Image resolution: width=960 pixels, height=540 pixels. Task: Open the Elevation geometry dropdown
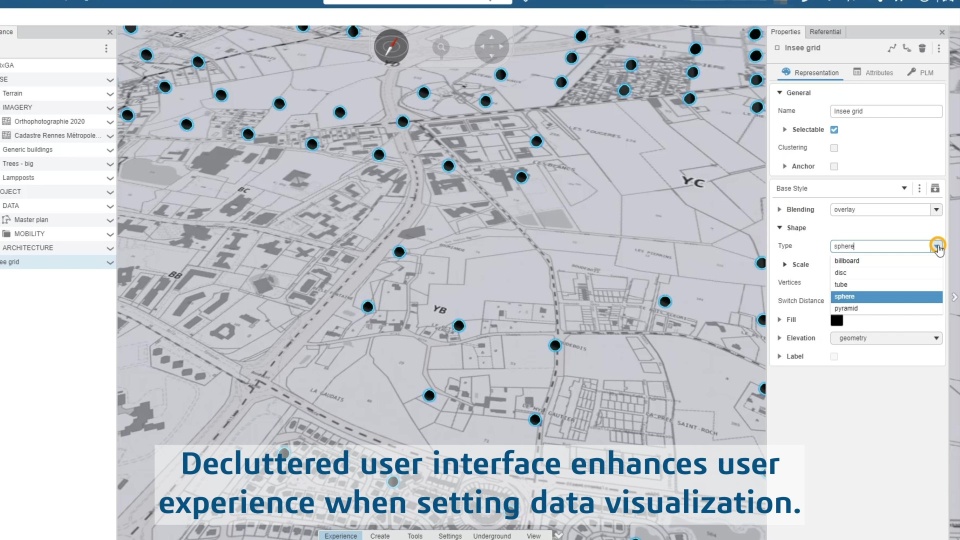(886, 338)
